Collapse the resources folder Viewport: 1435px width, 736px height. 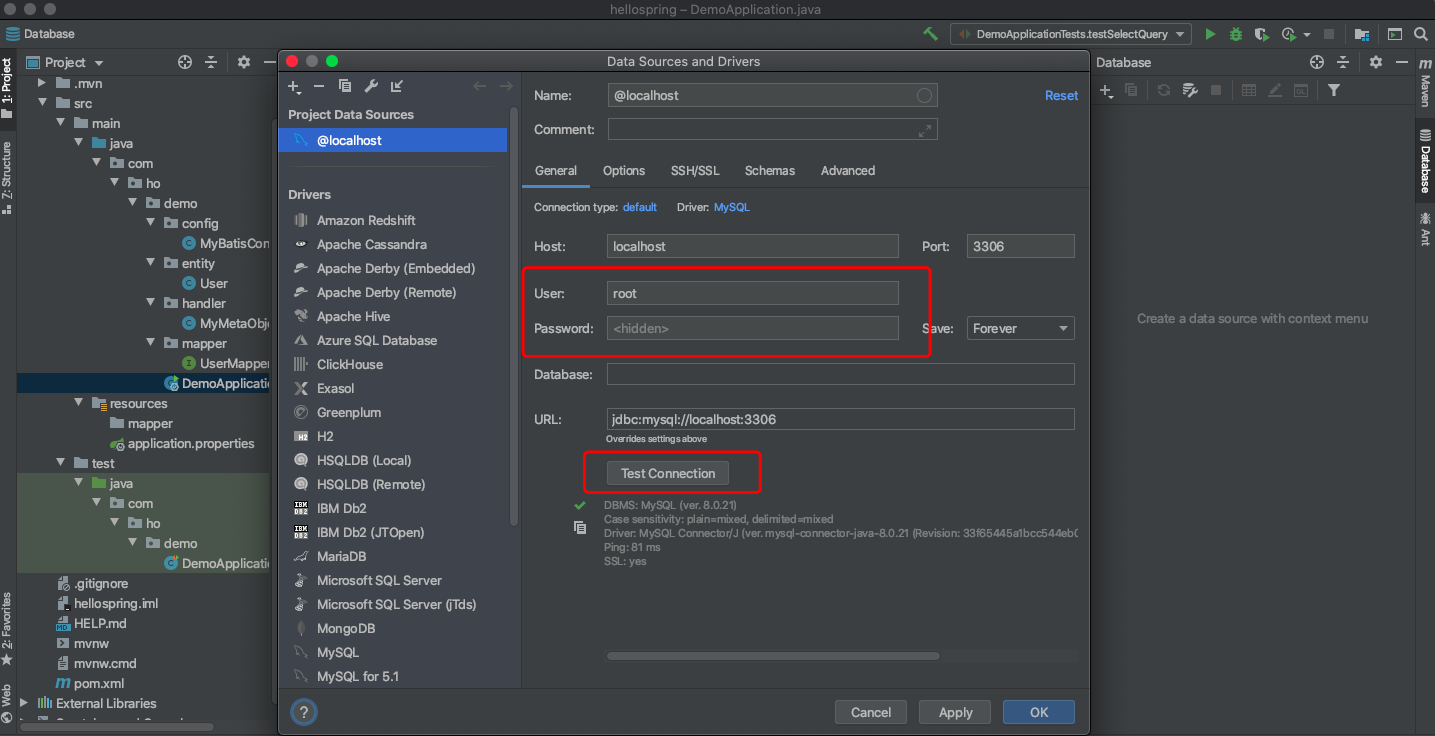point(78,403)
